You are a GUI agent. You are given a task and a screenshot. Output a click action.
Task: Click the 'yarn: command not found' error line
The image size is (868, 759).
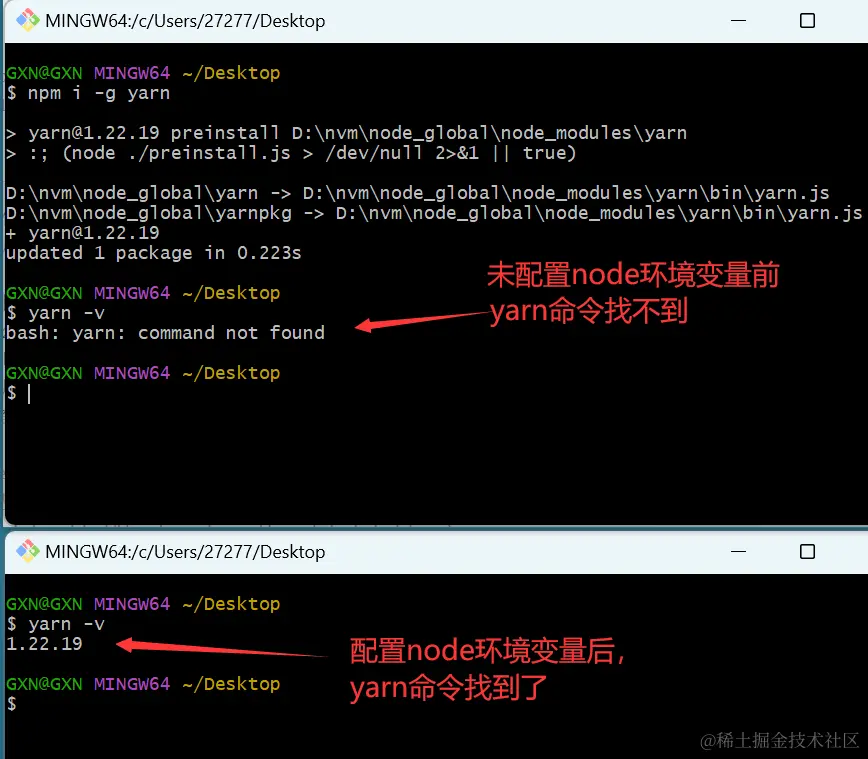pos(165,333)
